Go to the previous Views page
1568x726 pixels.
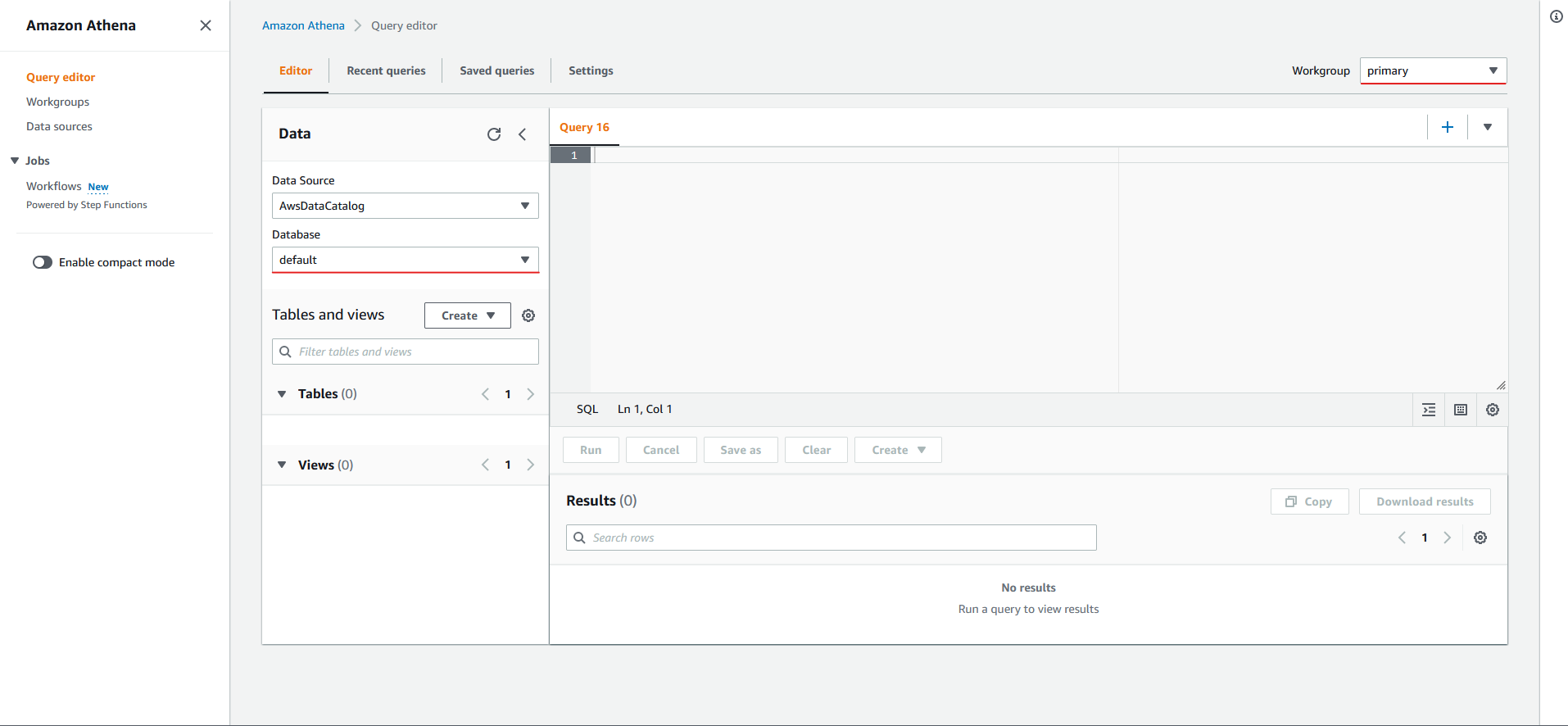point(485,465)
